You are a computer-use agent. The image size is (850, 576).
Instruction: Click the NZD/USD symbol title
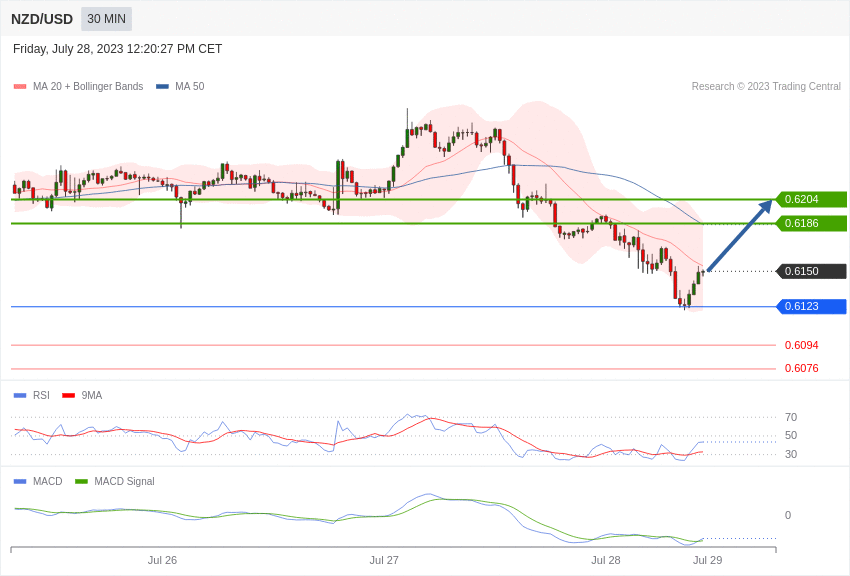(x=42, y=19)
